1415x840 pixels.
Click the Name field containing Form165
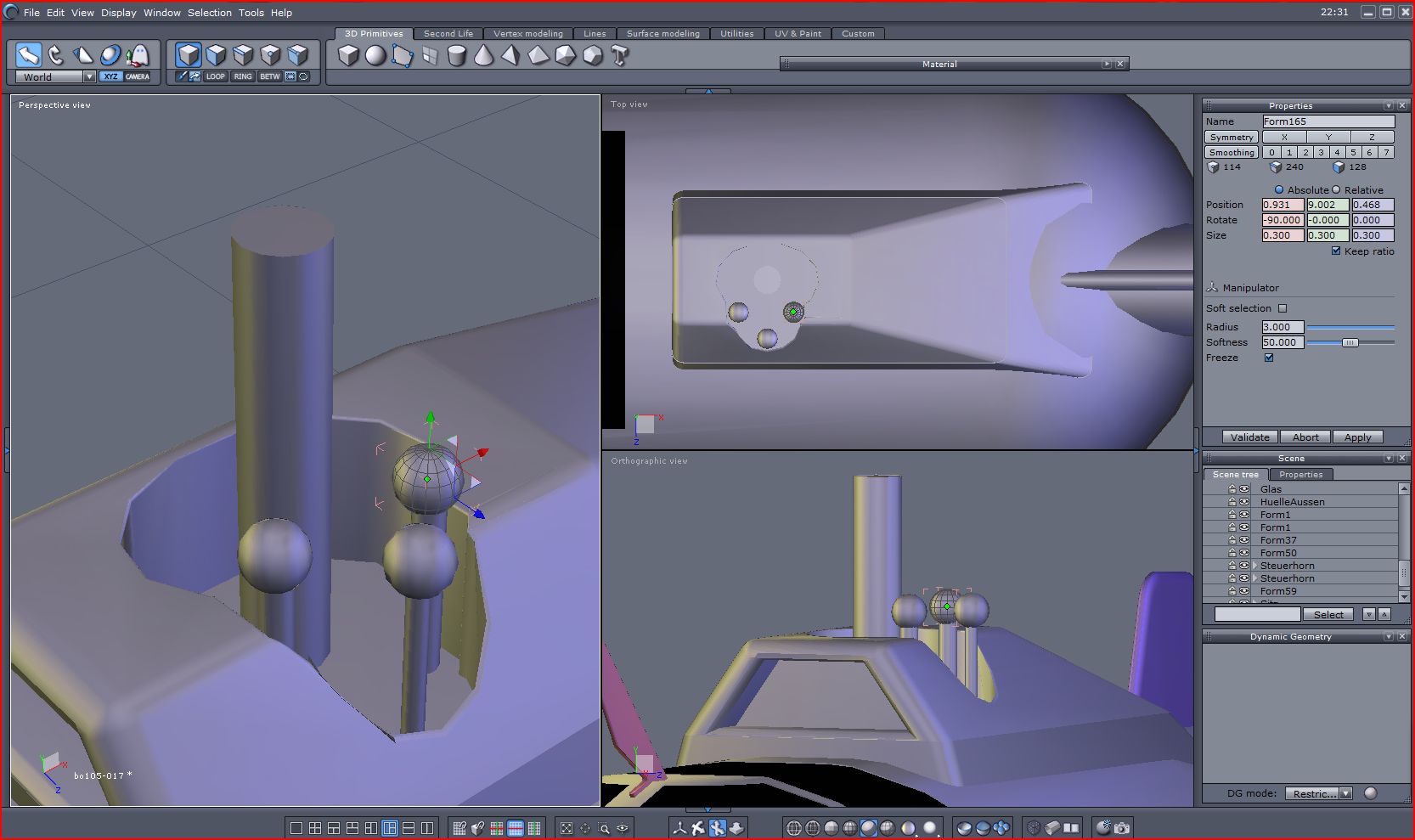[x=1328, y=121]
